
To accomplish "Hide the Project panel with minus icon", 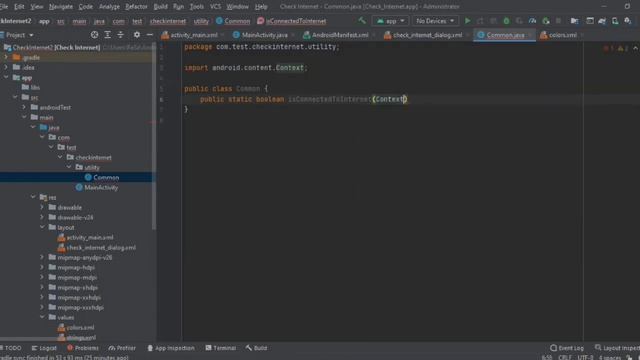I will (150, 35).
